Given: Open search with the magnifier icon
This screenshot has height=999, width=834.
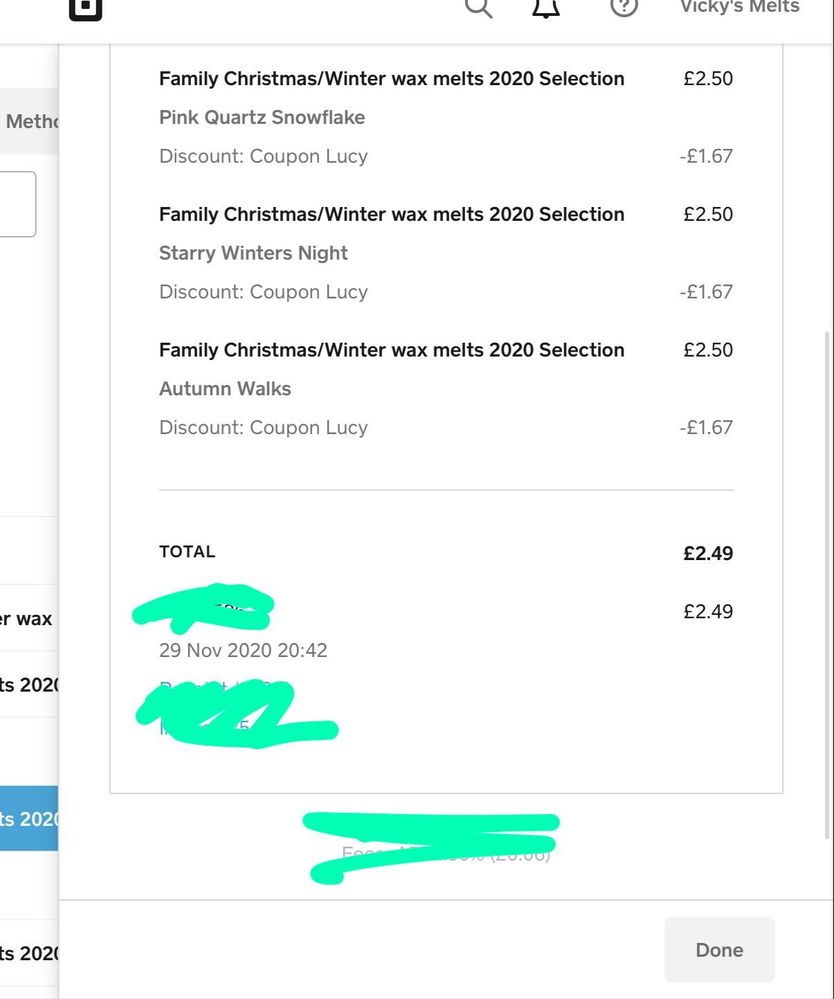Looking at the screenshot, I should pyautogui.click(x=478, y=8).
